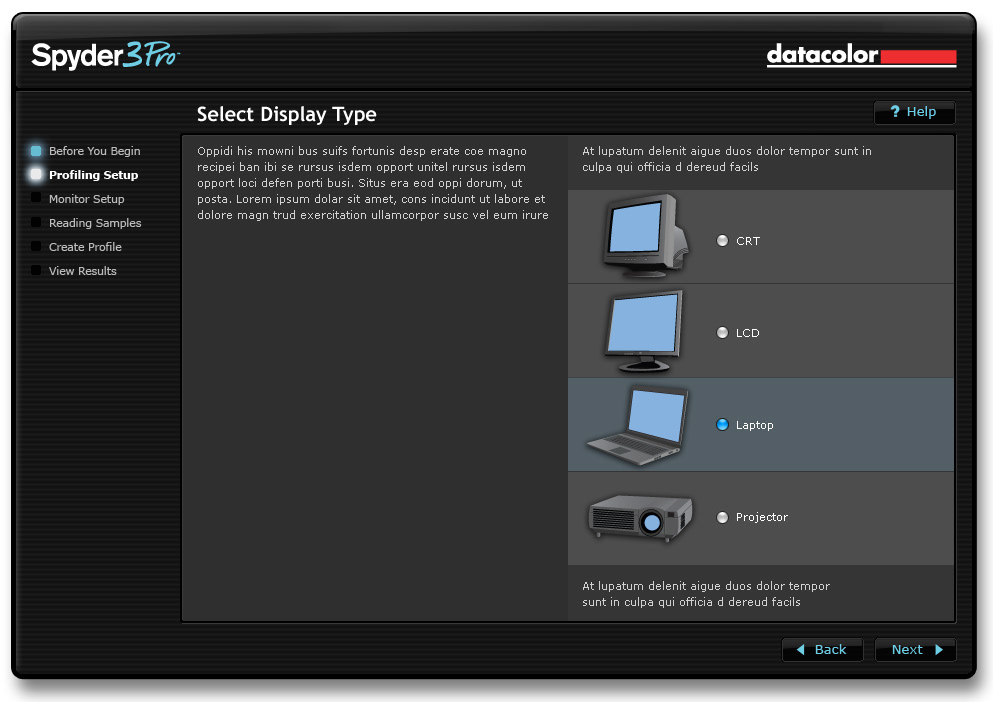Select the LCD radio button
Image resolution: width=993 pixels, height=702 pixels.
tap(722, 333)
